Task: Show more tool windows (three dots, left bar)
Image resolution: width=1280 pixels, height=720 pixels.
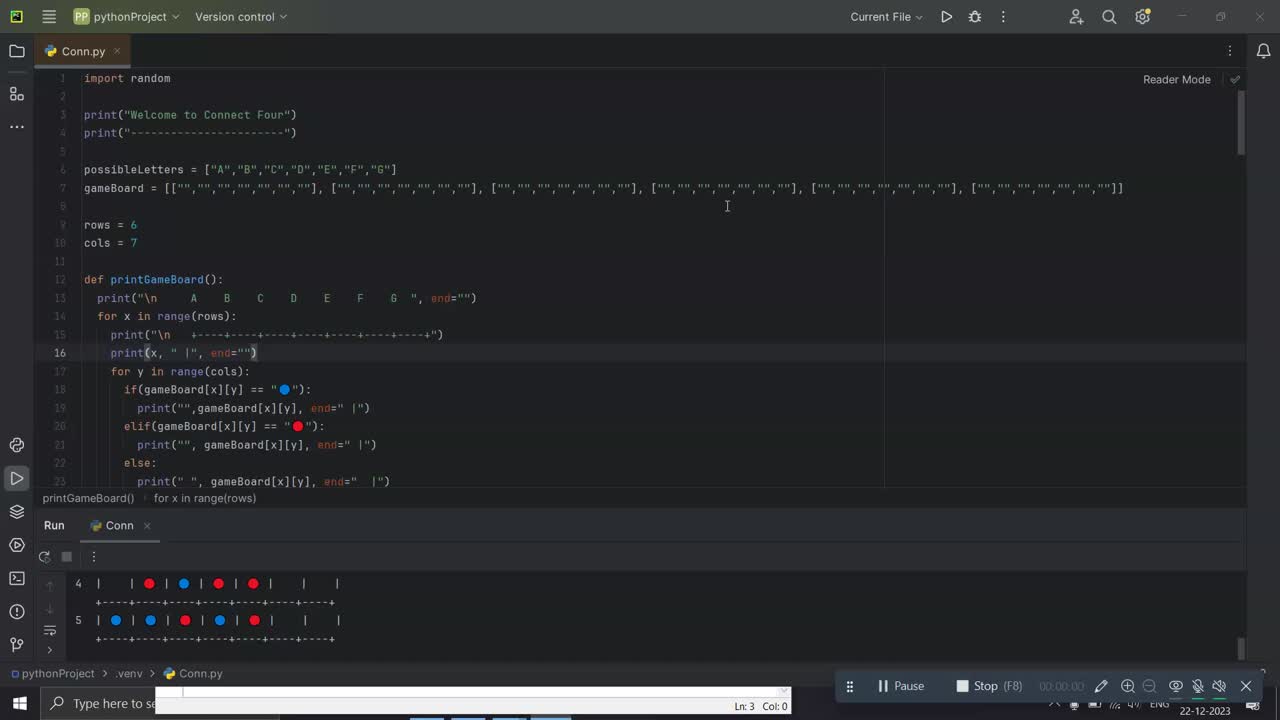Action: 17,127
